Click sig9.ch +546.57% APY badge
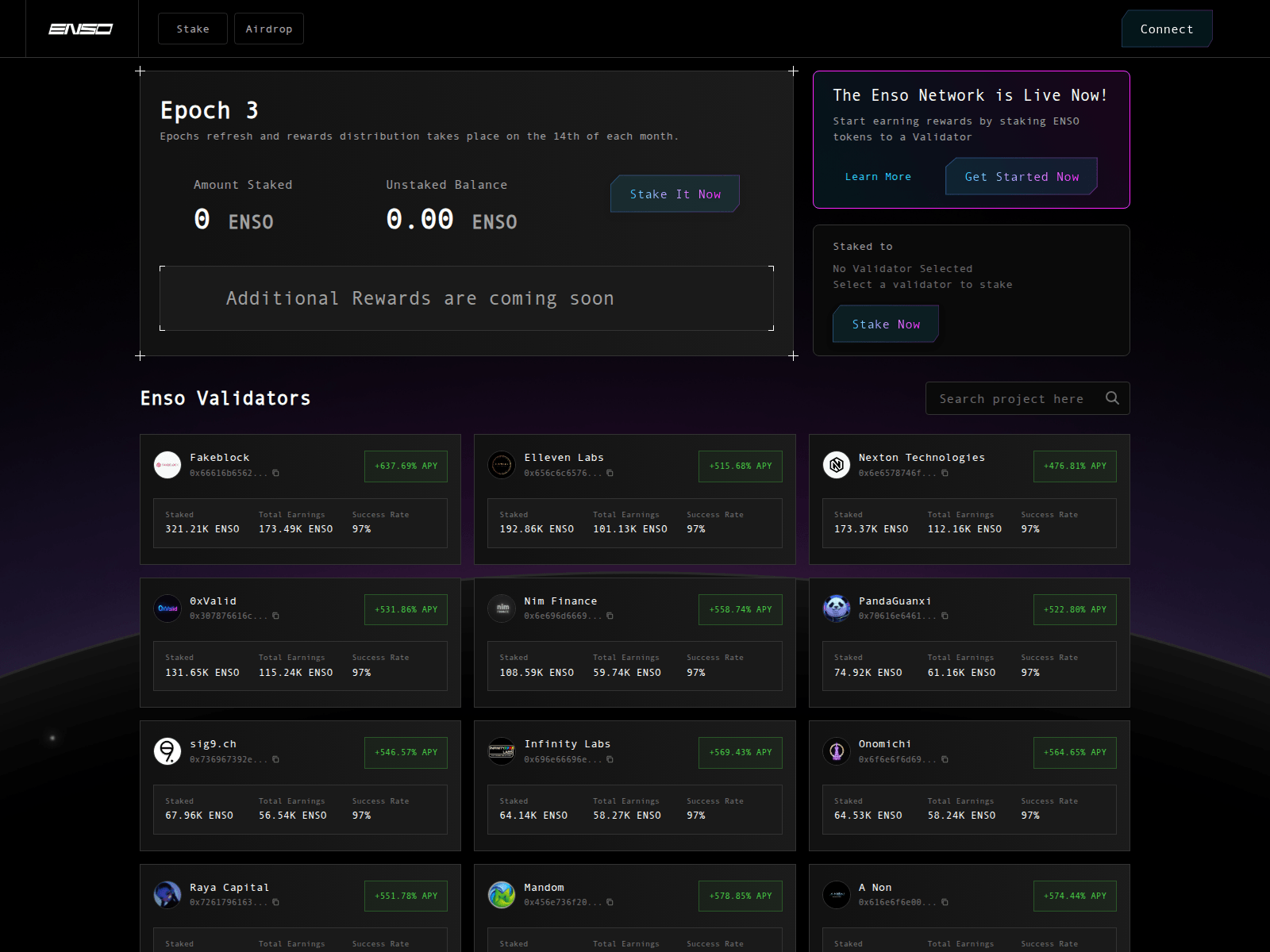Viewport: 1270px width, 952px height. [x=406, y=752]
